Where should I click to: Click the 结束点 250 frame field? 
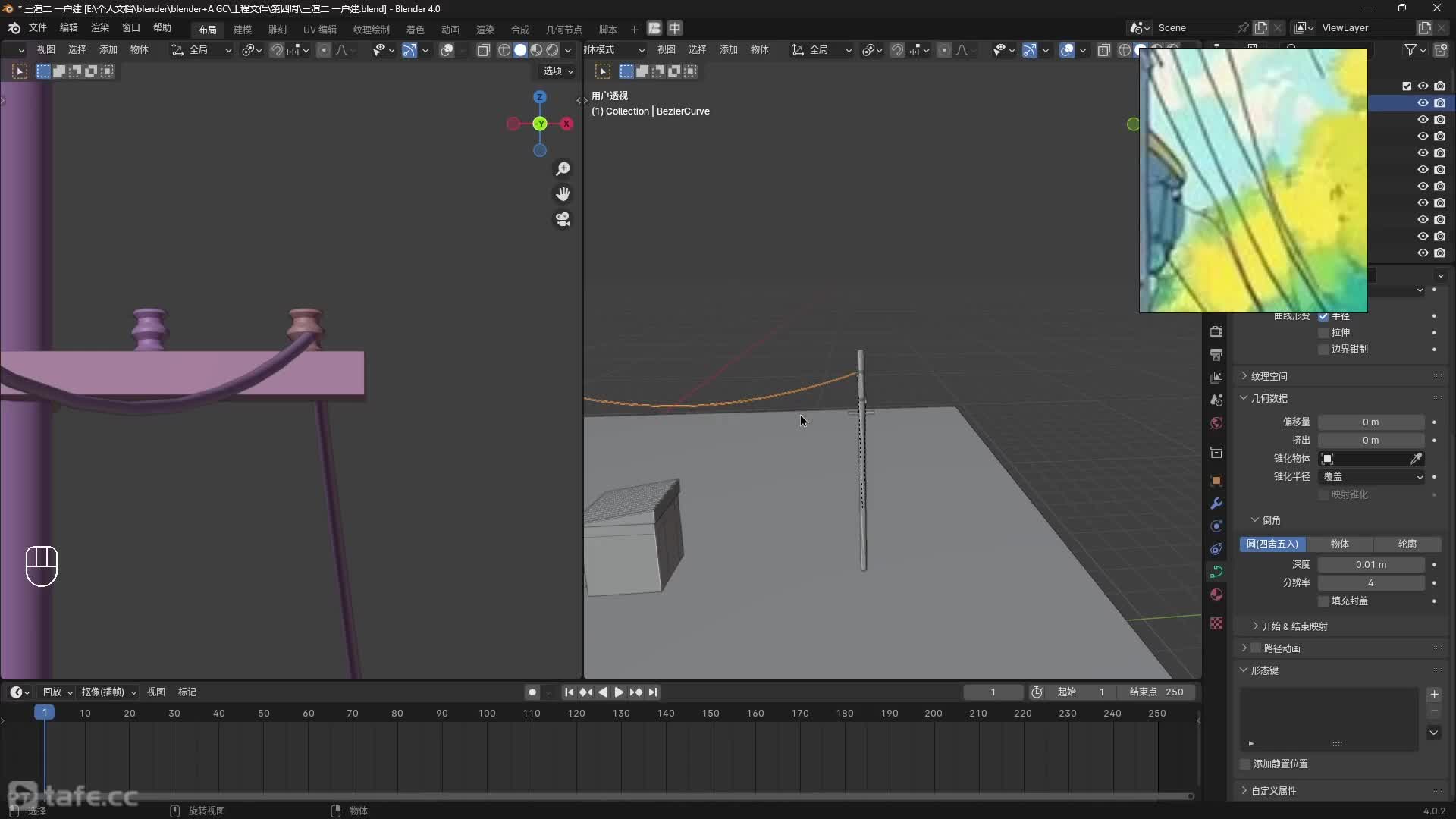tap(1156, 692)
